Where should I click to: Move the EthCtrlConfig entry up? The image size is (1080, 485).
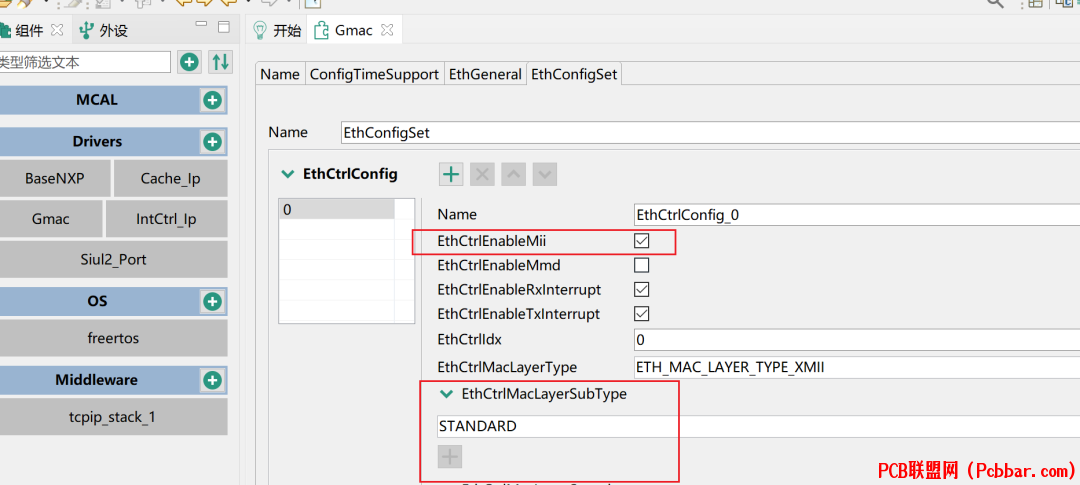(513, 175)
